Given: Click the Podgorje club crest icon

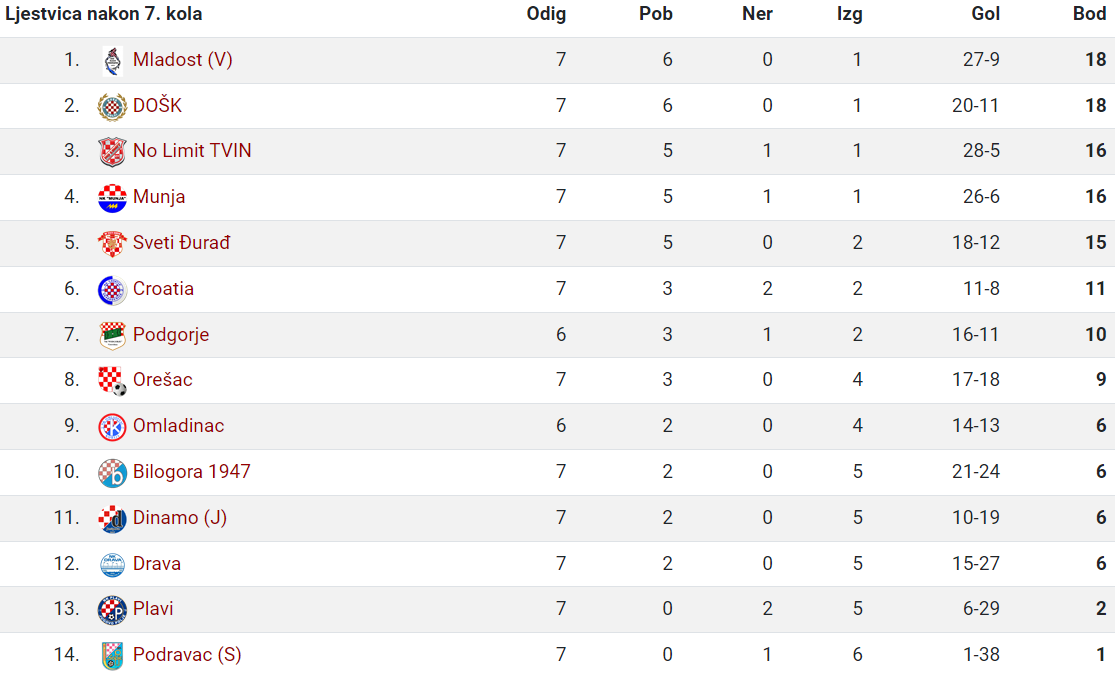Looking at the screenshot, I should 112,335.
